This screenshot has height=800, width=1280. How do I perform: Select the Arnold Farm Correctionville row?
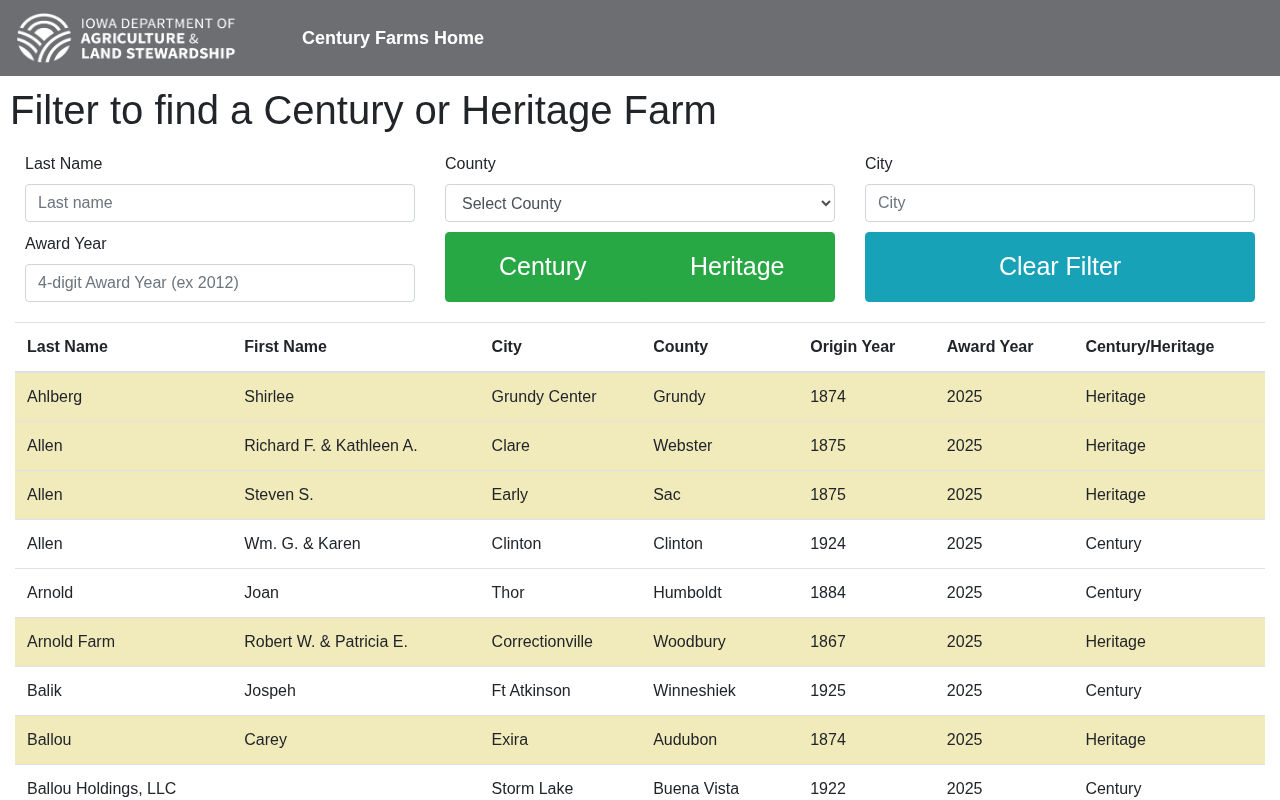[640, 642]
